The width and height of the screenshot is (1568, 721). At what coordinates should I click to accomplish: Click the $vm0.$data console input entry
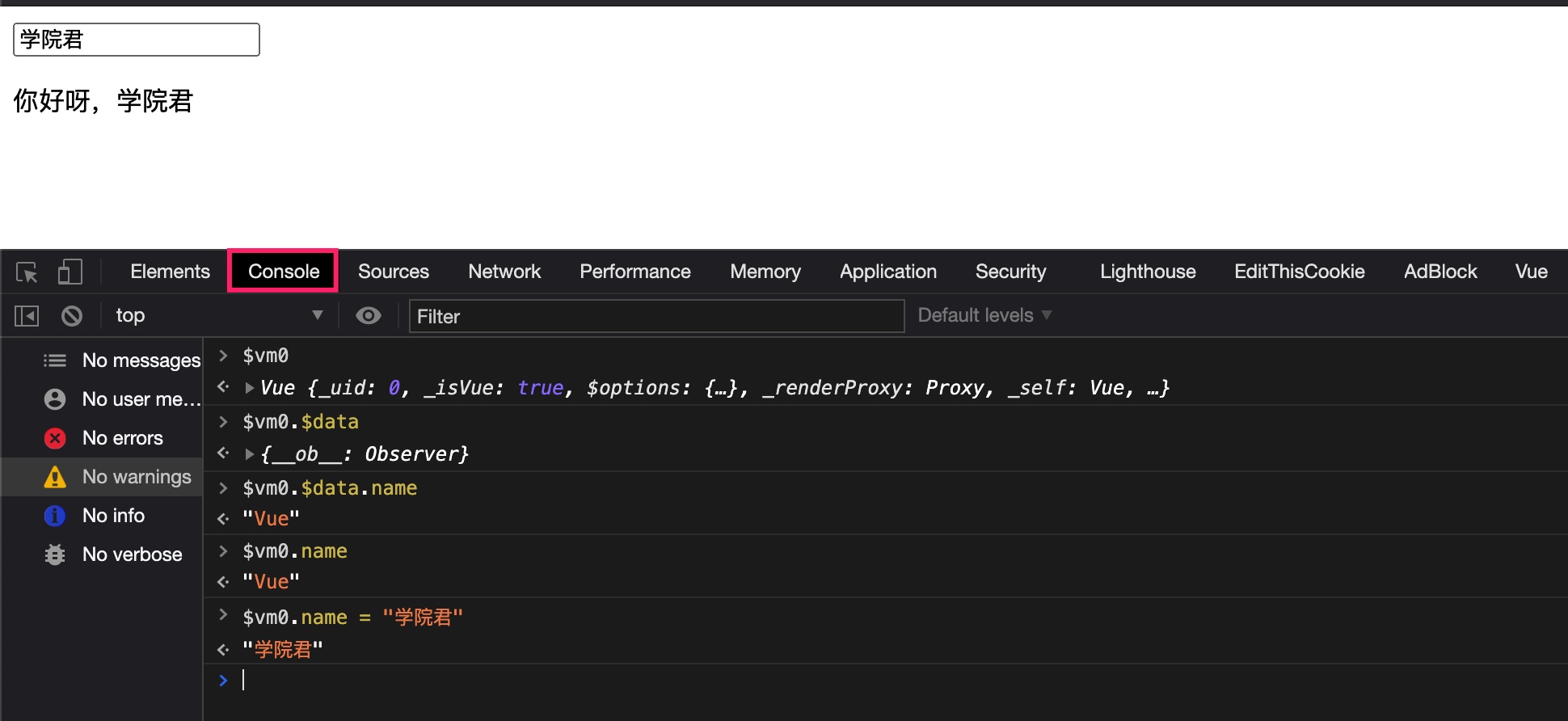tap(301, 422)
